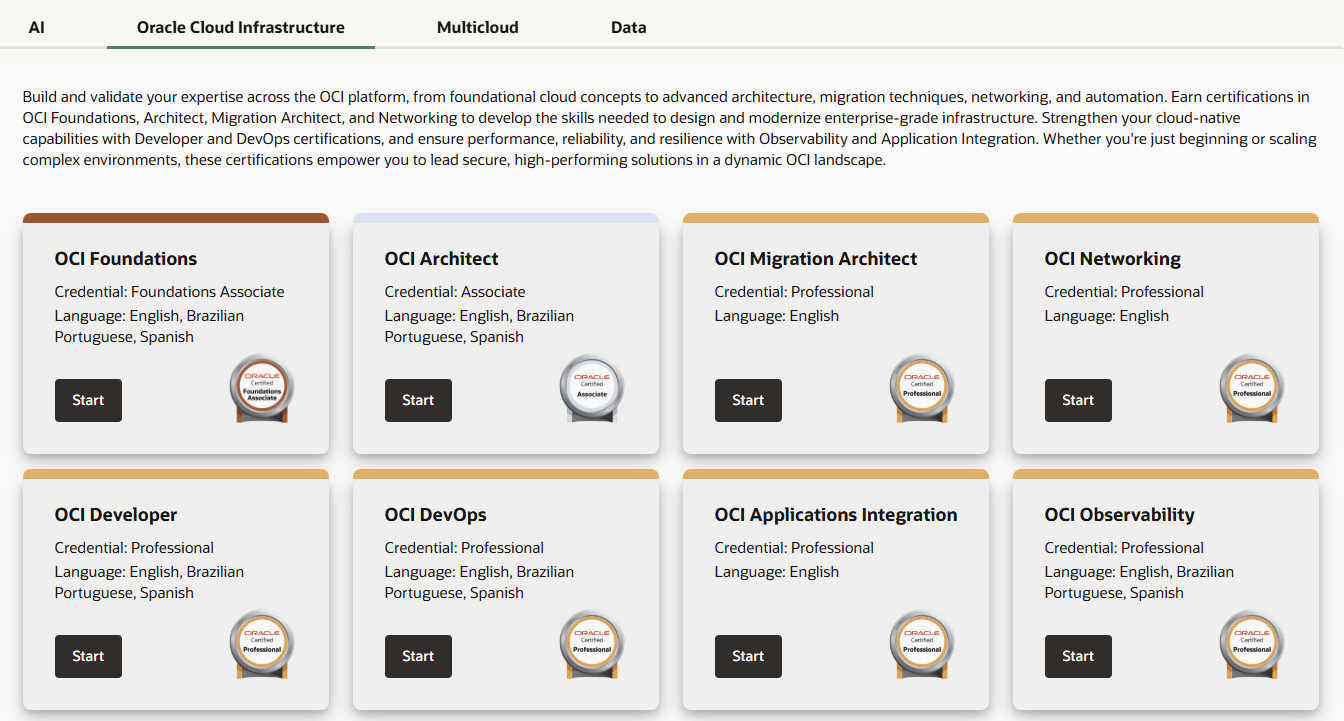This screenshot has width=1344, height=721.
Task: Click the OCI Foundations card title
Action: pyautogui.click(x=126, y=259)
